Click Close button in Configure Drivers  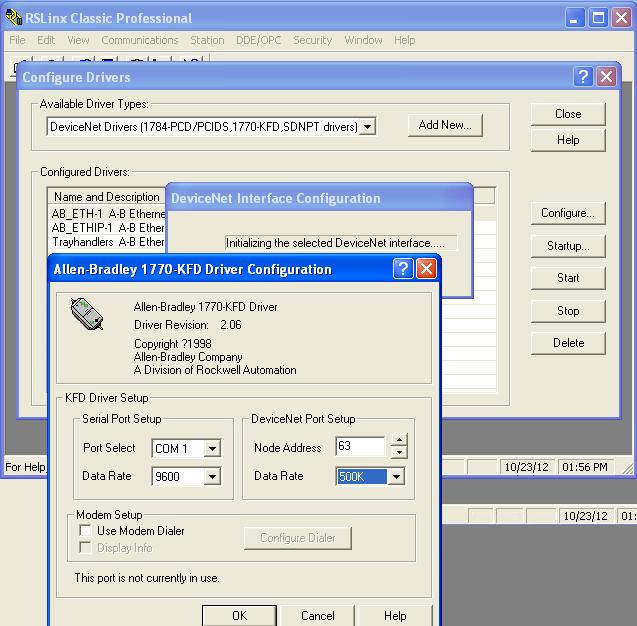[568, 114]
